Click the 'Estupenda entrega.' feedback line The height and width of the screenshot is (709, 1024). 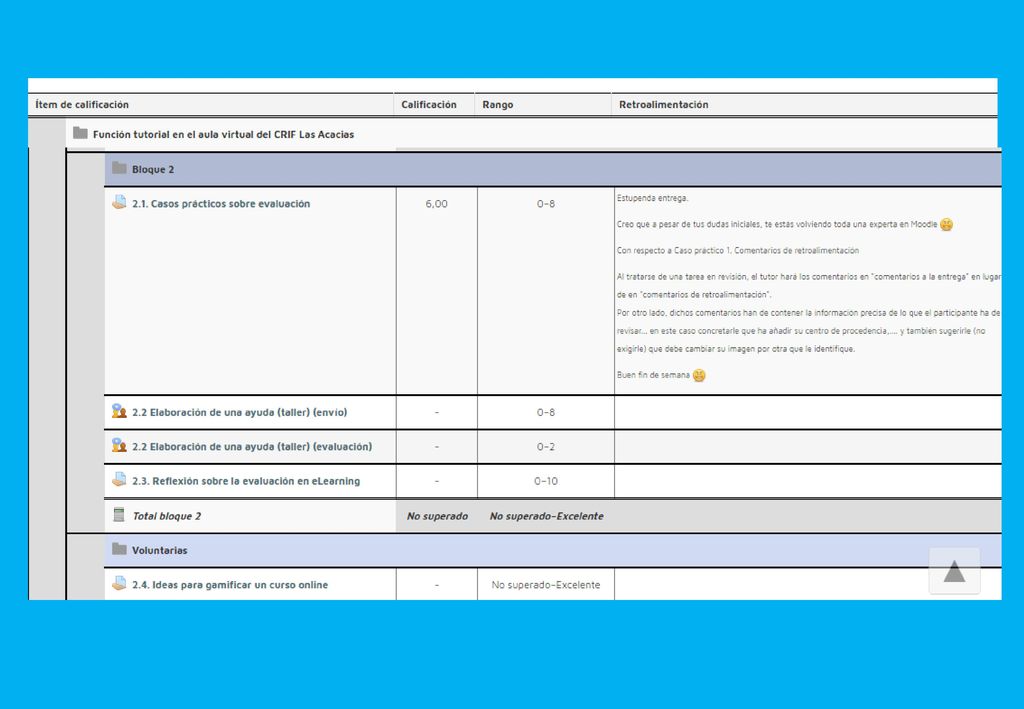[652, 198]
